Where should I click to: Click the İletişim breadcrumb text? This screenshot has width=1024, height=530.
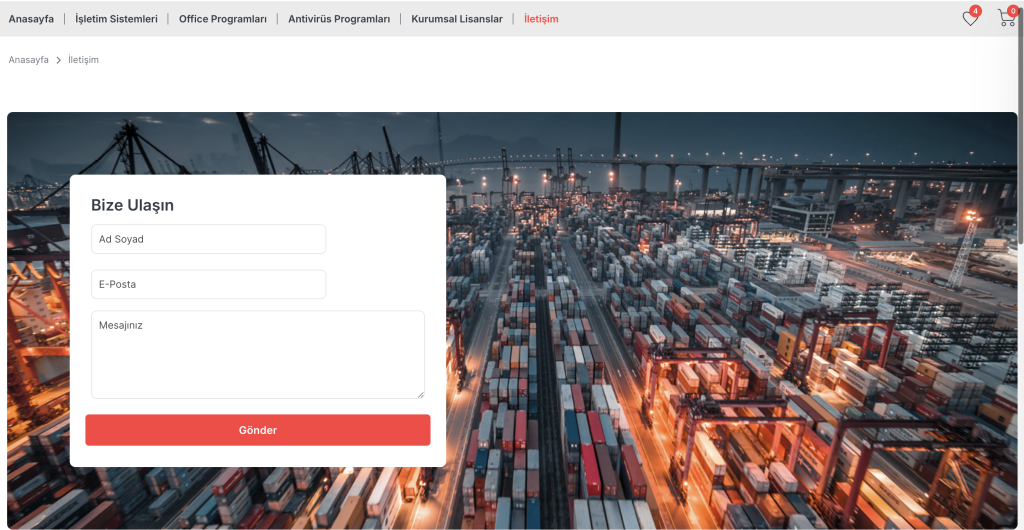(84, 60)
